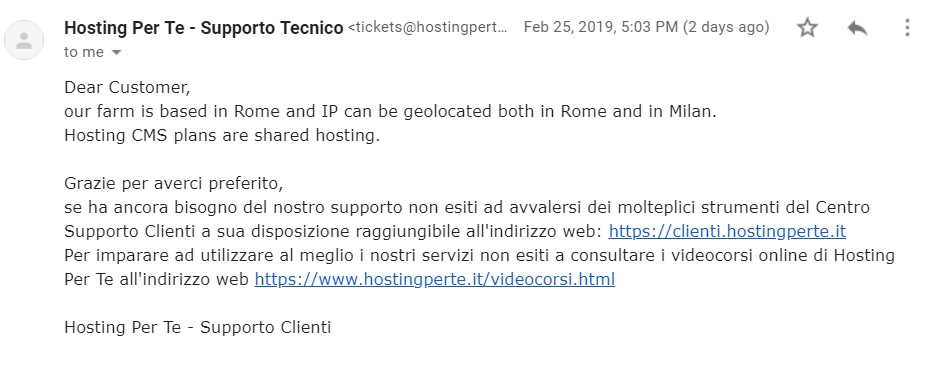Click sender name 'Hosting Per Te - Supporto Tecnico'
The image size is (934, 372).
(x=203, y=27)
